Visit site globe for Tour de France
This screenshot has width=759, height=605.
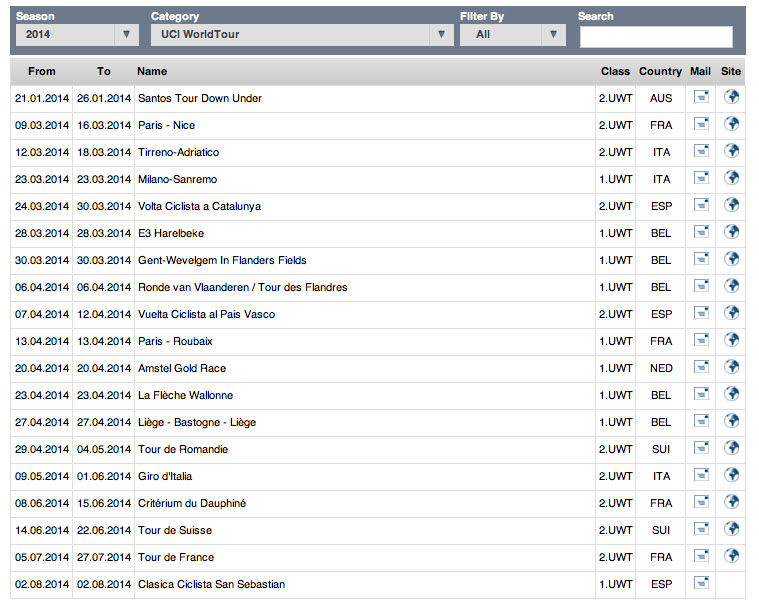tap(731, 556)
